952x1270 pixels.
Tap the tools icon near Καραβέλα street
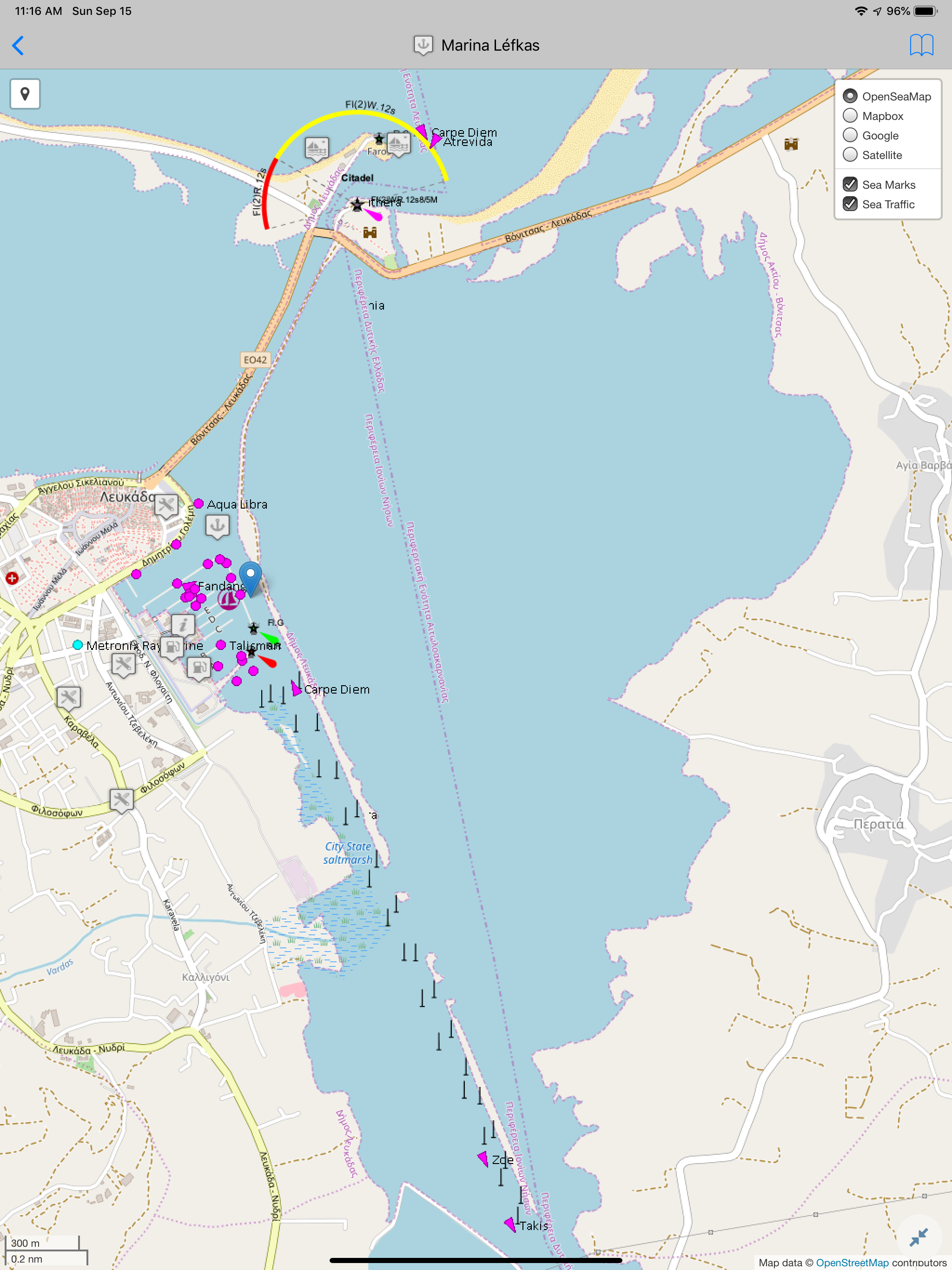pyautogui.click(x=68, y=698)
